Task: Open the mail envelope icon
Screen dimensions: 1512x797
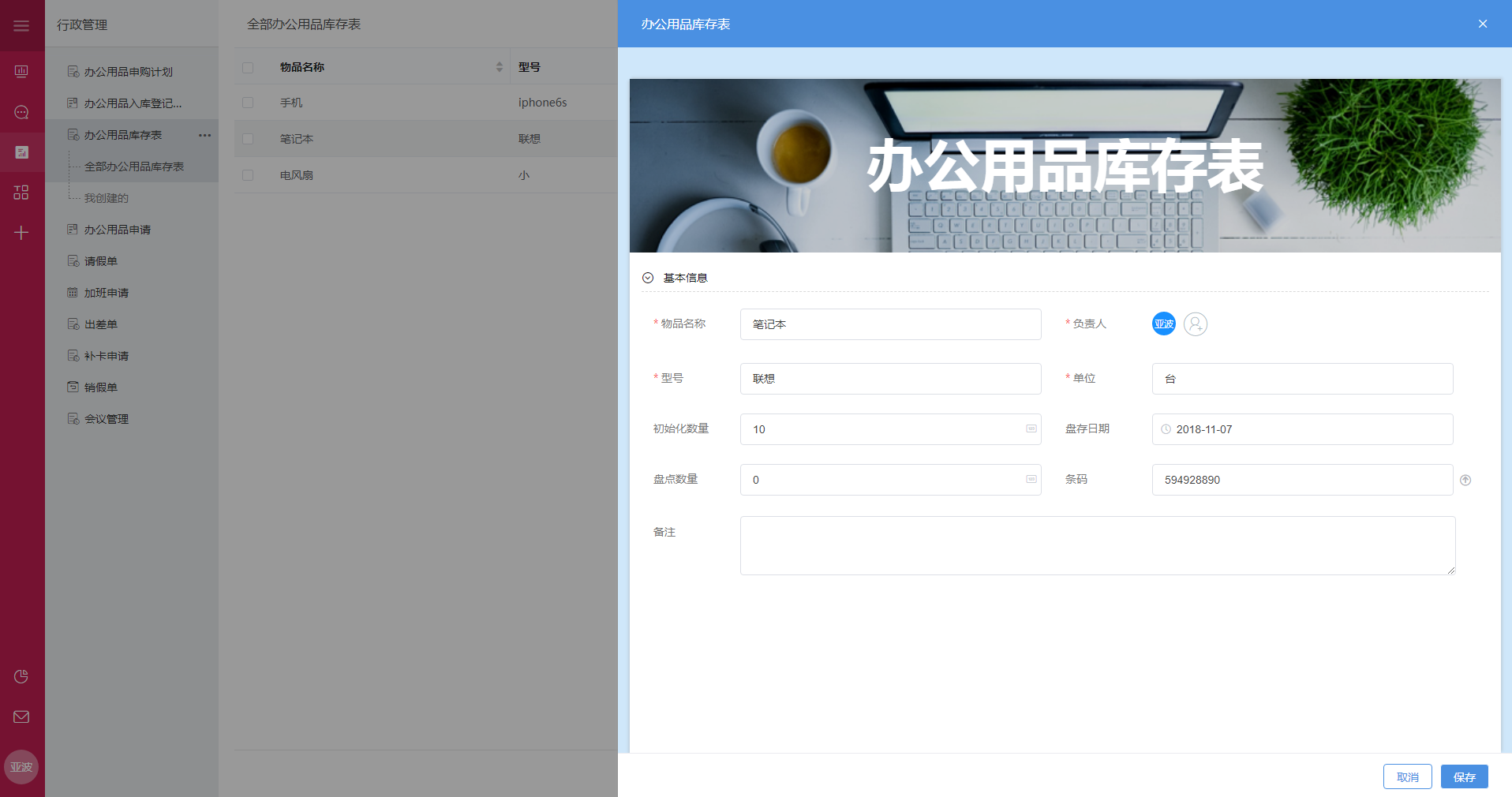Action: [21, 717]
